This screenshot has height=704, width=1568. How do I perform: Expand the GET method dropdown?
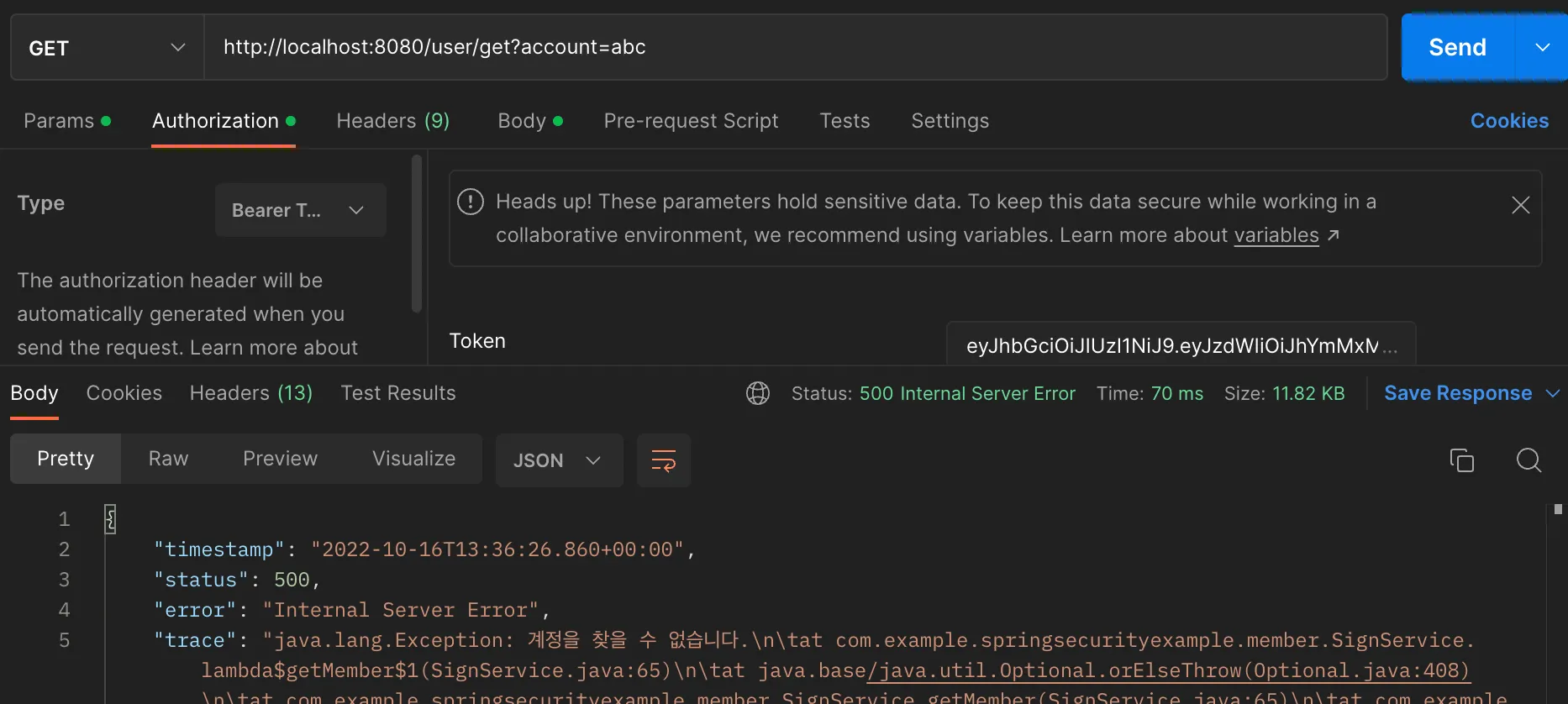(x=107, y=48)
